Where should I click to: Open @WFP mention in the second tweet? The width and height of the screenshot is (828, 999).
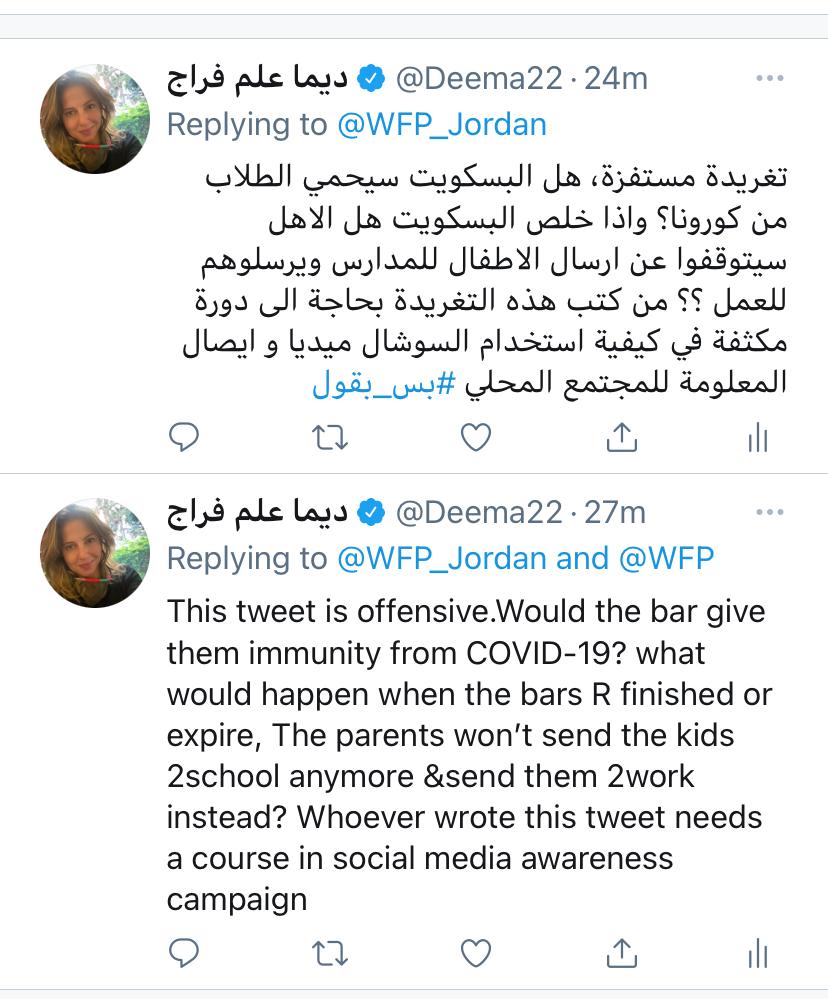[x=666, y=558]
